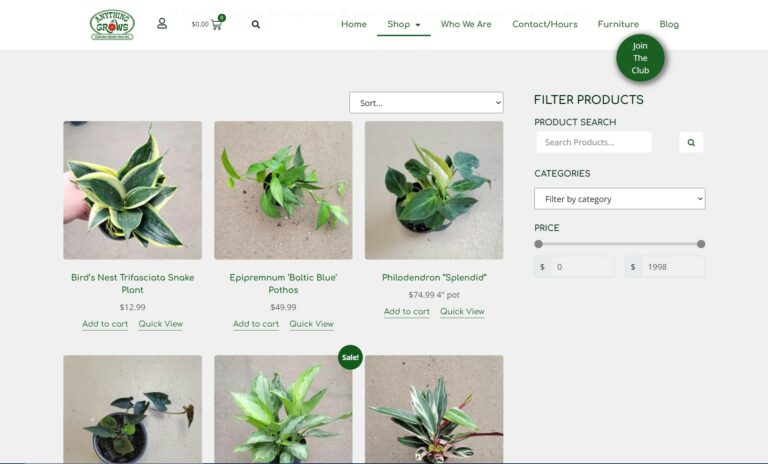Open Bird's Nest Trifasciata Snake Plant title
This screenshot has height=464, width=768.
pyautogui.click(x=132, y=284)
